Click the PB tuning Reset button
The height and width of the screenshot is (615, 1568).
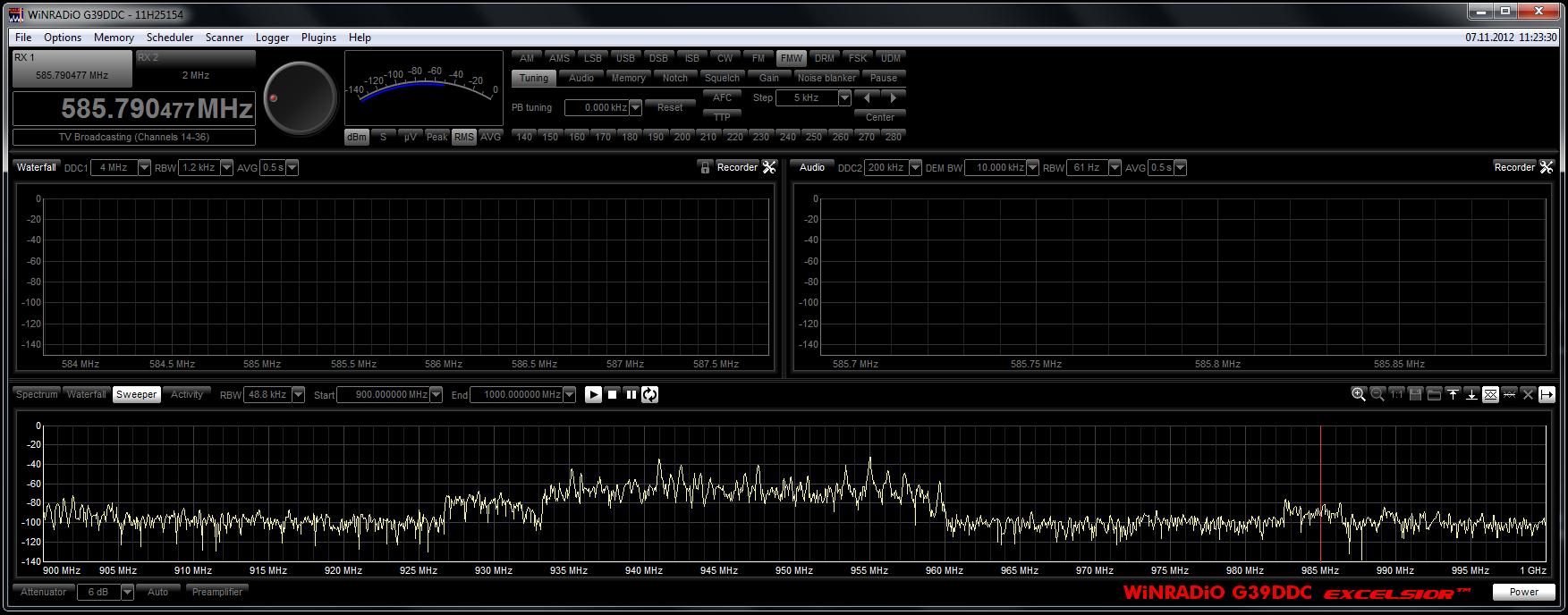(x=670, y=107)
